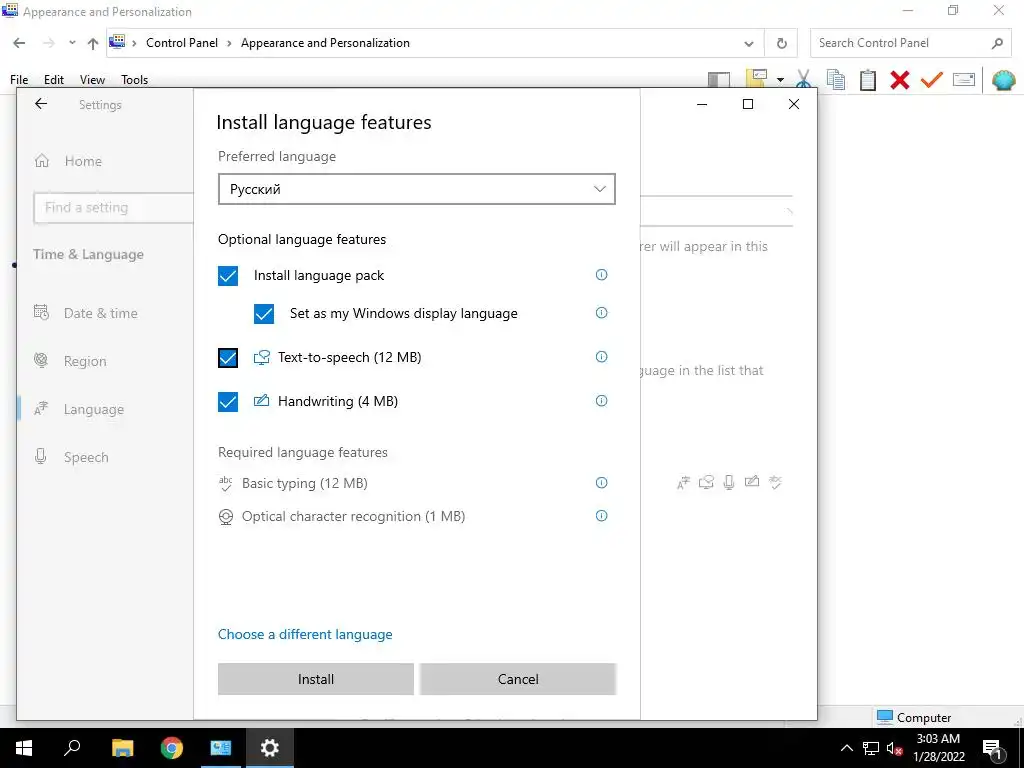The width and height of the screenshot is (1024, 768).
Task: Show hidden tray icons chevron
Action: [846, 748]
